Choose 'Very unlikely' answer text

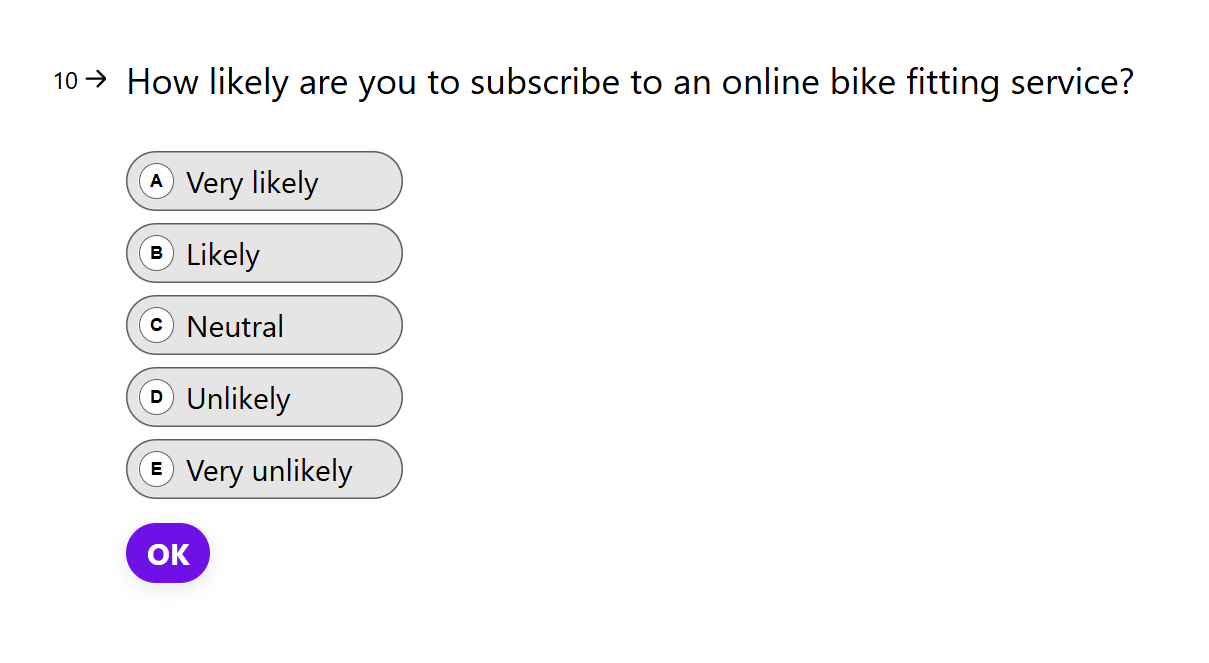(269, 471)
